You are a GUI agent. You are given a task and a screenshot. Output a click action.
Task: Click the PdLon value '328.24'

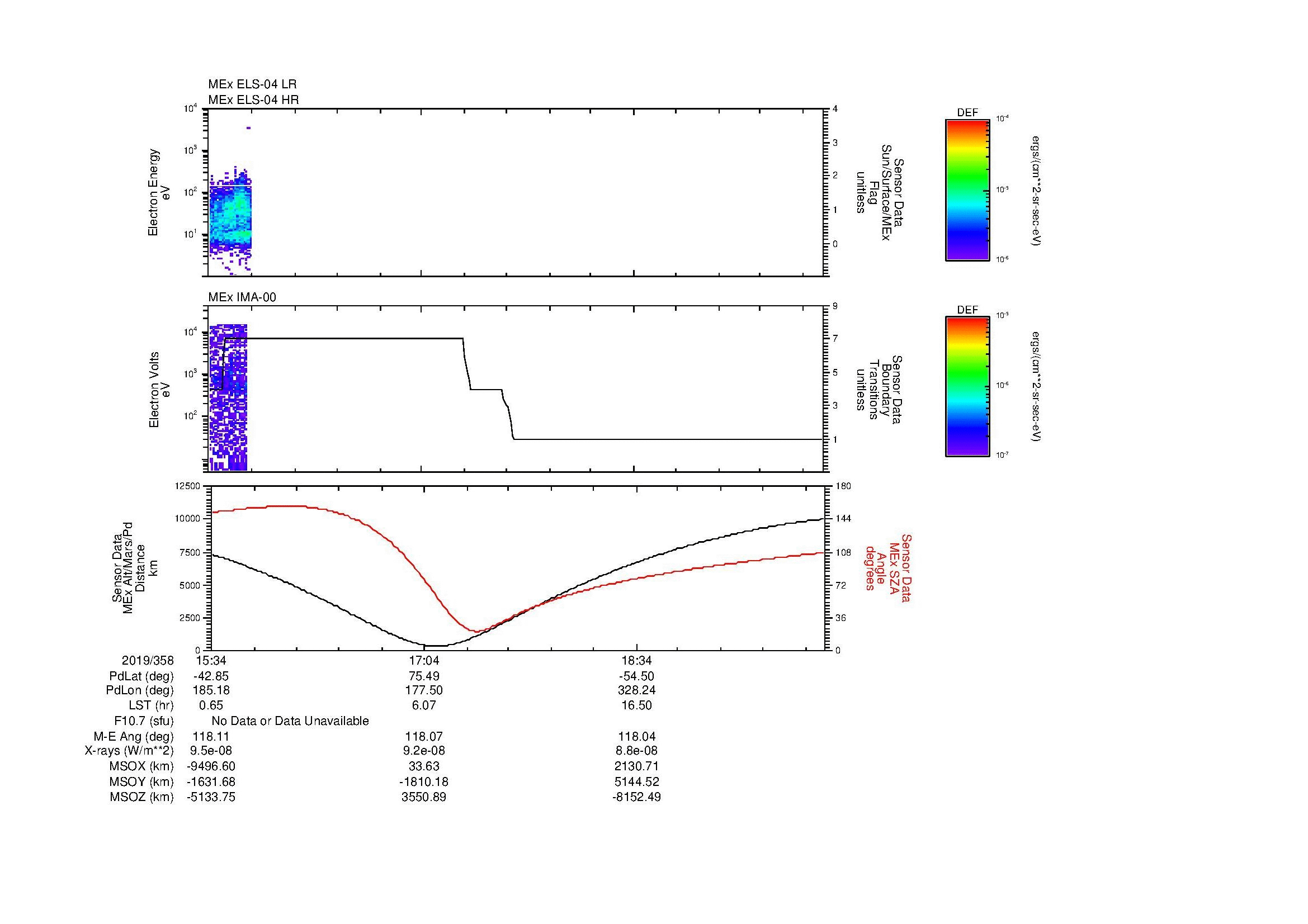point(637,690)
